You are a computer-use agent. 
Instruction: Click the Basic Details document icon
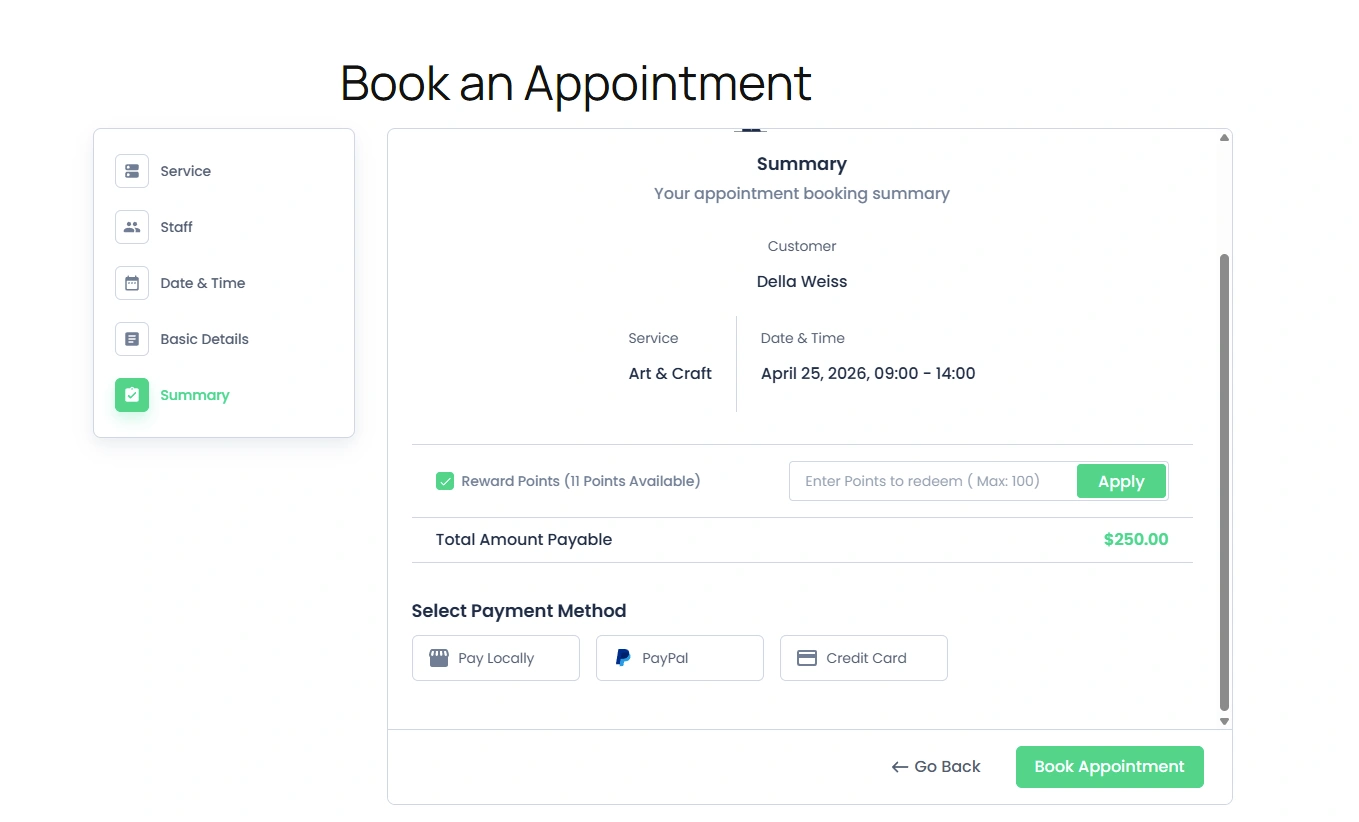coord(131,339)
